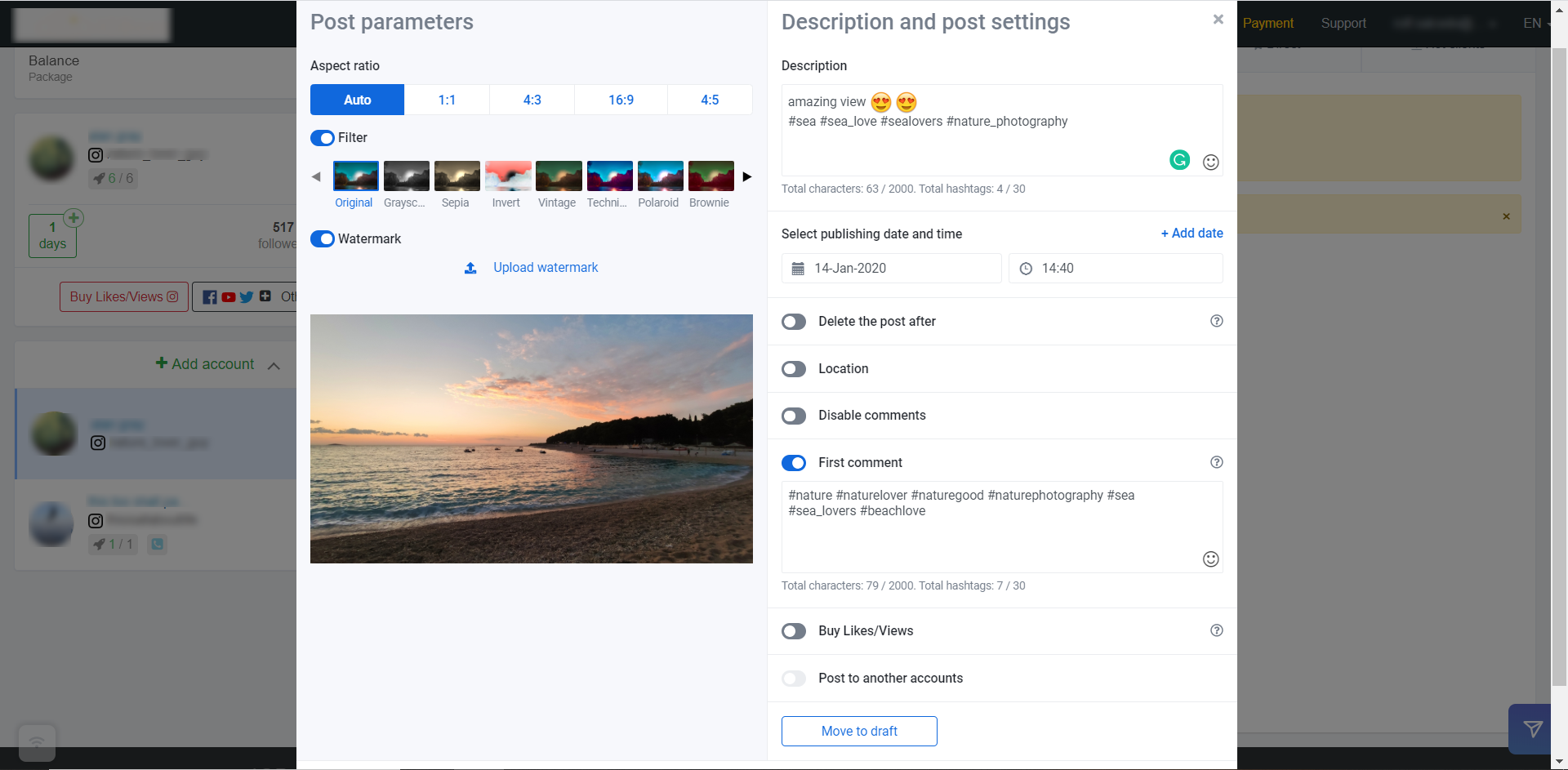Open the publishing date picker 14-Jan-2020
Image resolution: width=1568 pixels, height=770 pixels.
coord(891,268)
